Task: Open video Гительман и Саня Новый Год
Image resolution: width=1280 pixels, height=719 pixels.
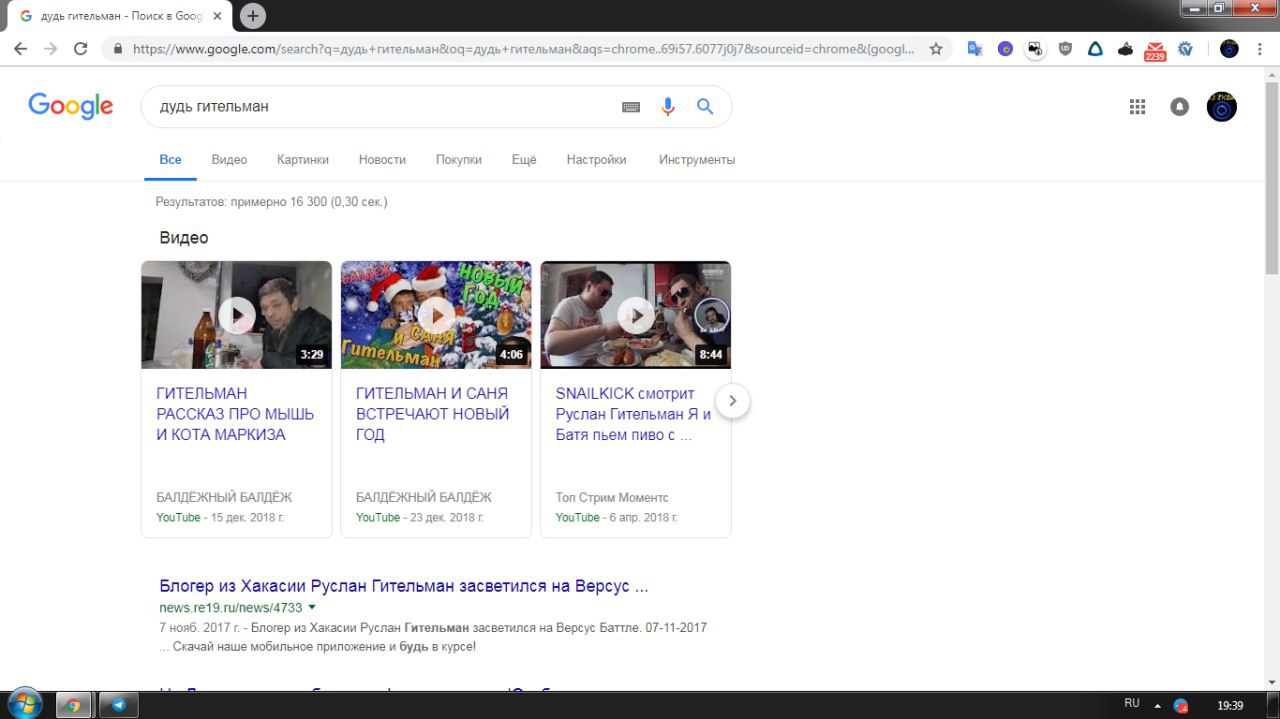Action: click(x=432, y=414)
